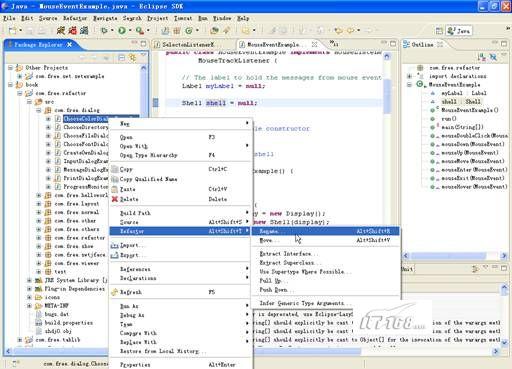The image size is (512, 369).
Task: Collapse the src folder node
Action: point(30,102)
